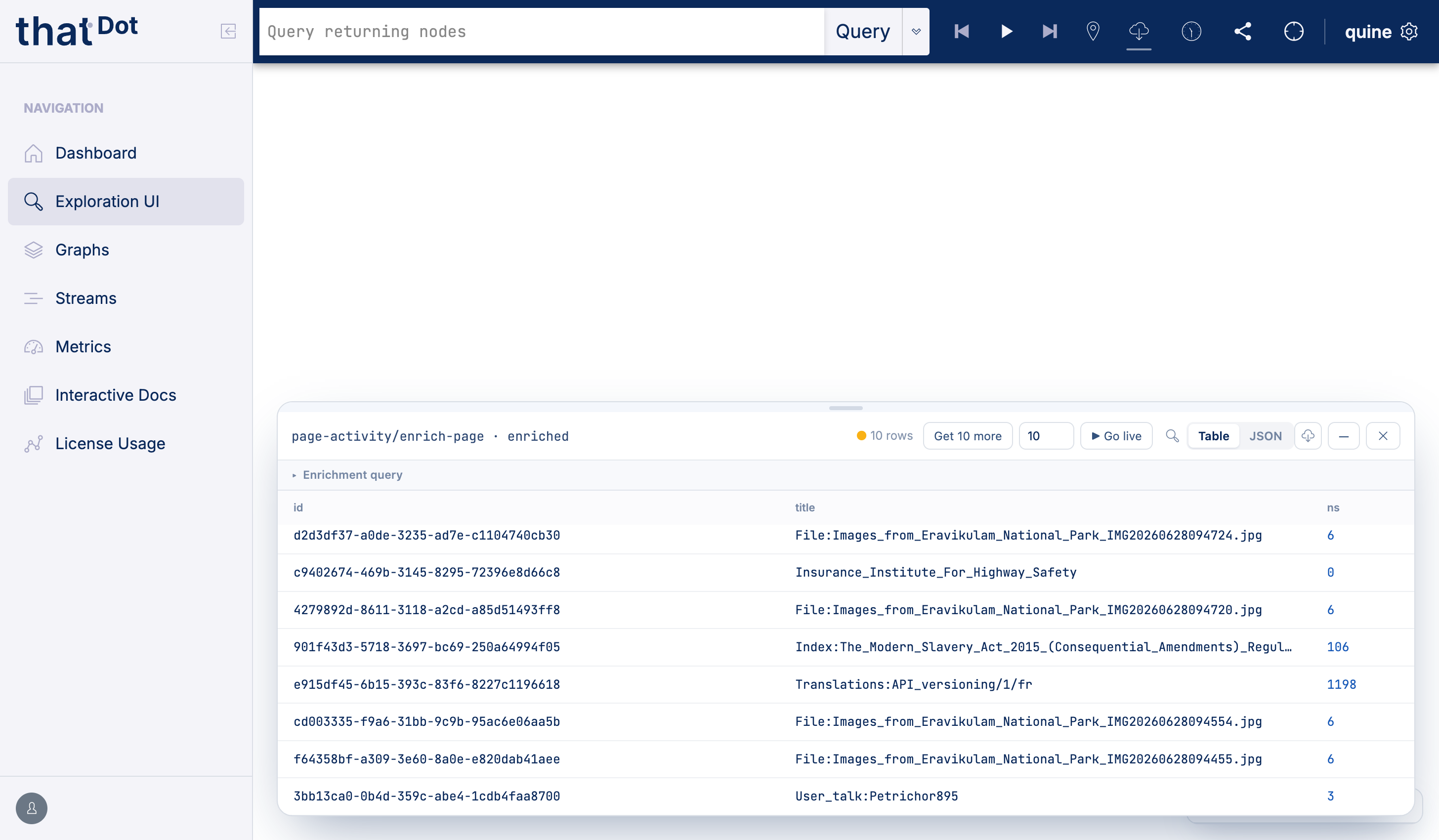Expand the Enrichment query section
This screenshot has height=840, width=1439.
(x=346, y=474)
